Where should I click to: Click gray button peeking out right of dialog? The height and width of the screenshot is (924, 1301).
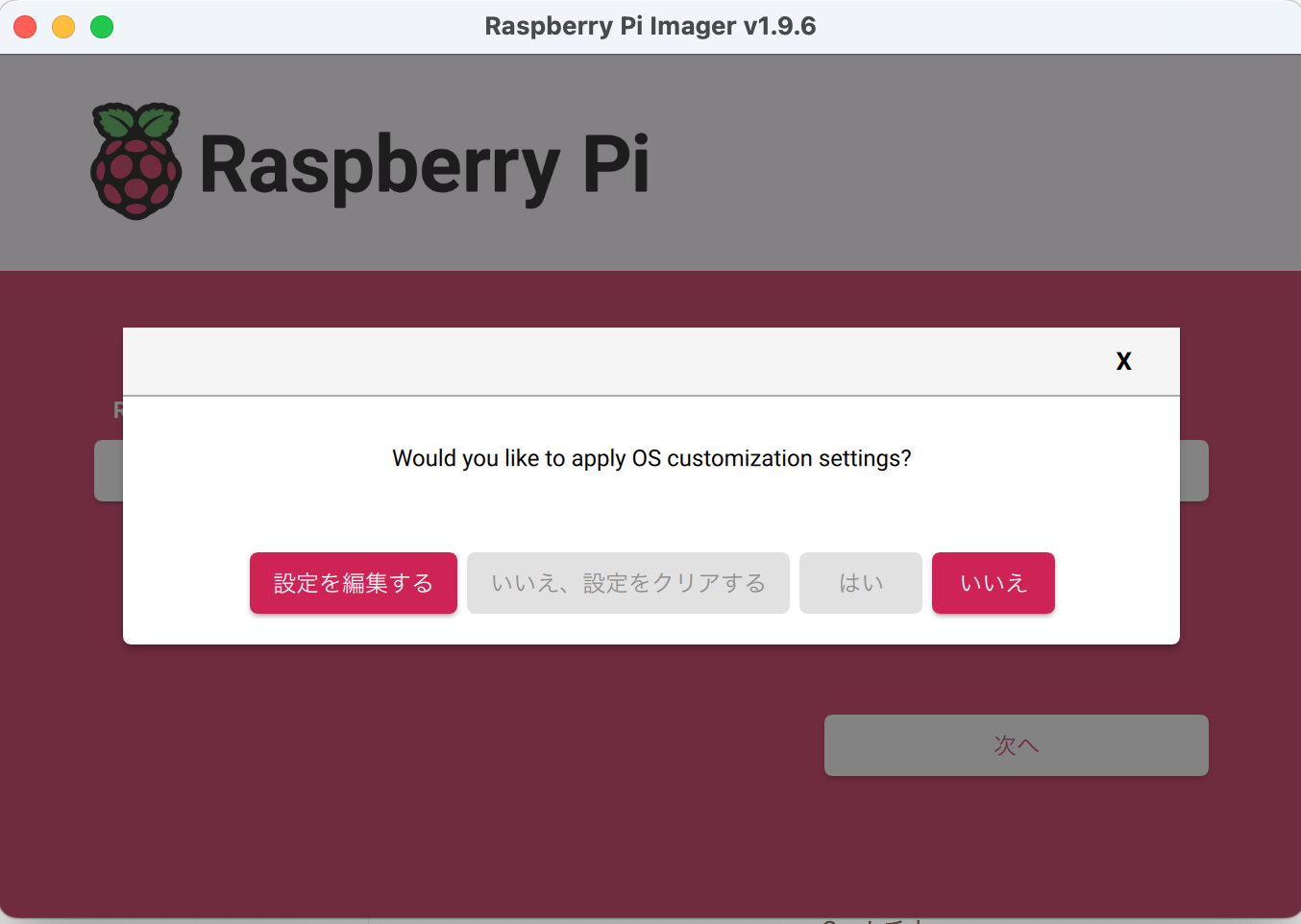tap(1194, 471)
